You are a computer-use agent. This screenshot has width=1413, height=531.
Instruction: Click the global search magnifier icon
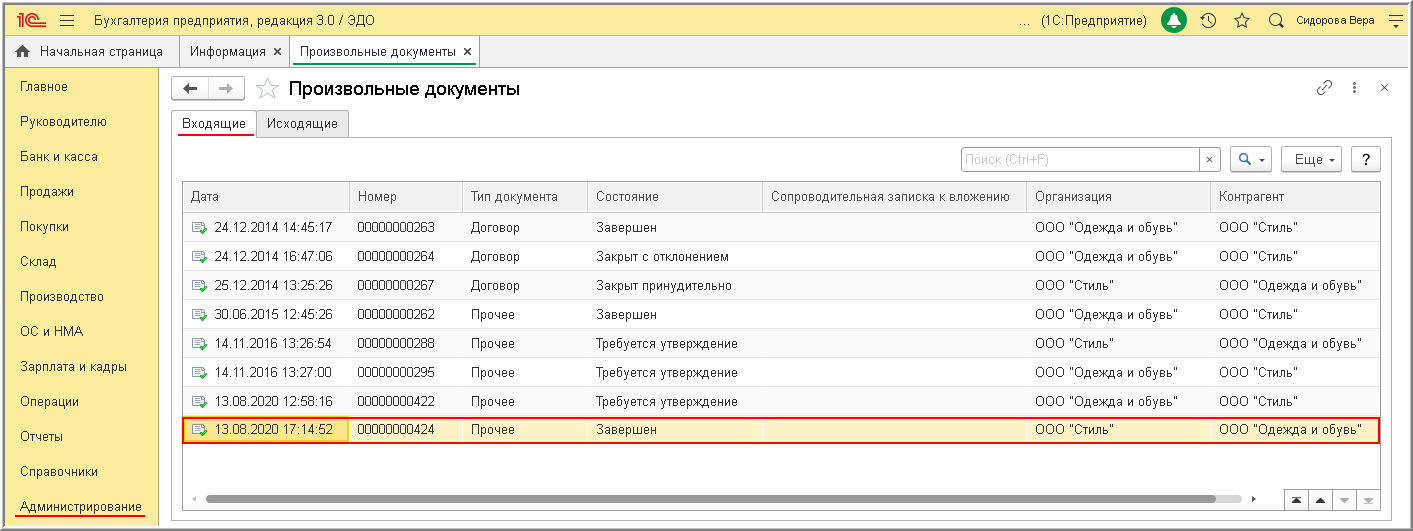pyautogui.click(x=1275, y=20)
